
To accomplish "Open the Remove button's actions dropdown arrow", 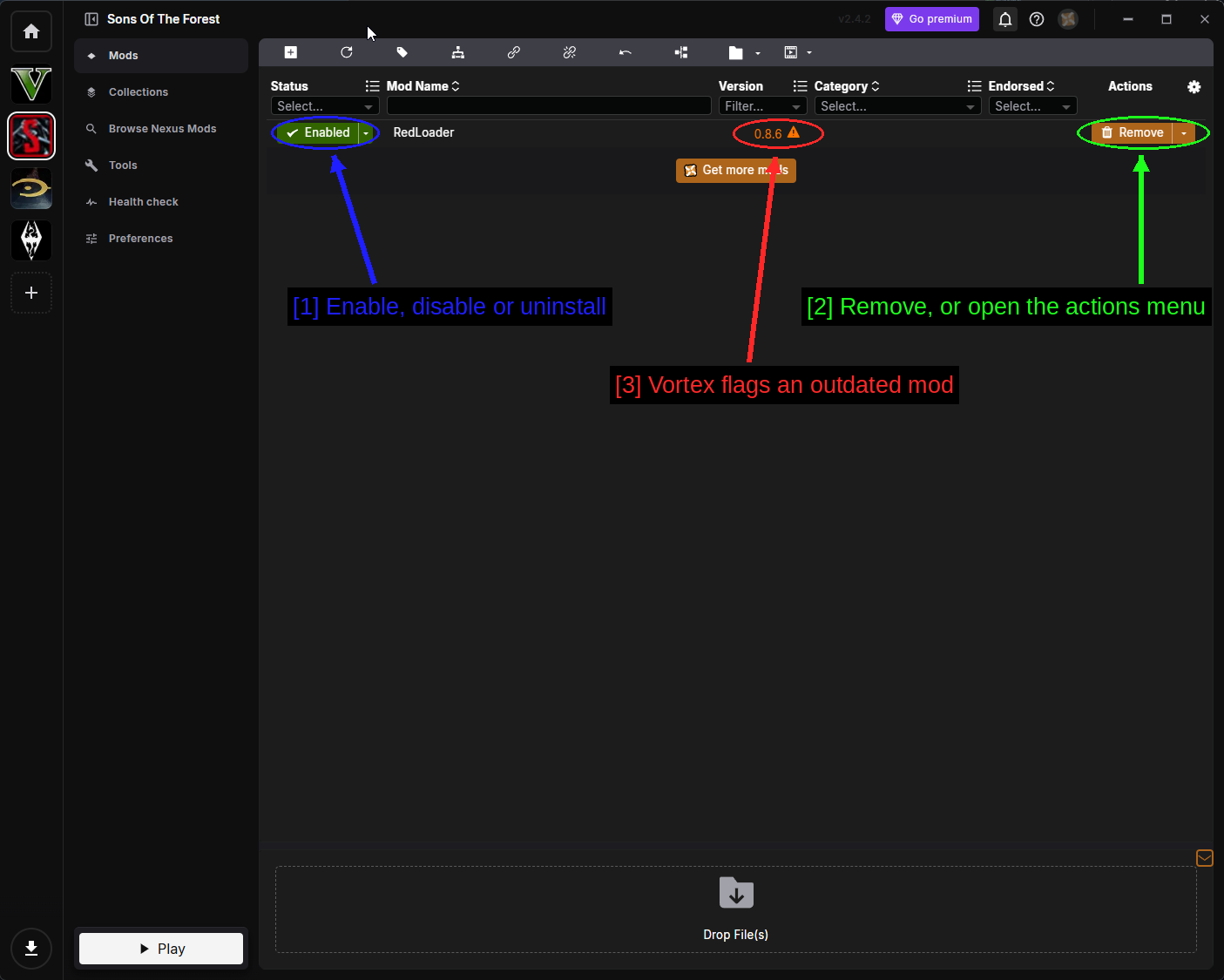I will 1184,132.
